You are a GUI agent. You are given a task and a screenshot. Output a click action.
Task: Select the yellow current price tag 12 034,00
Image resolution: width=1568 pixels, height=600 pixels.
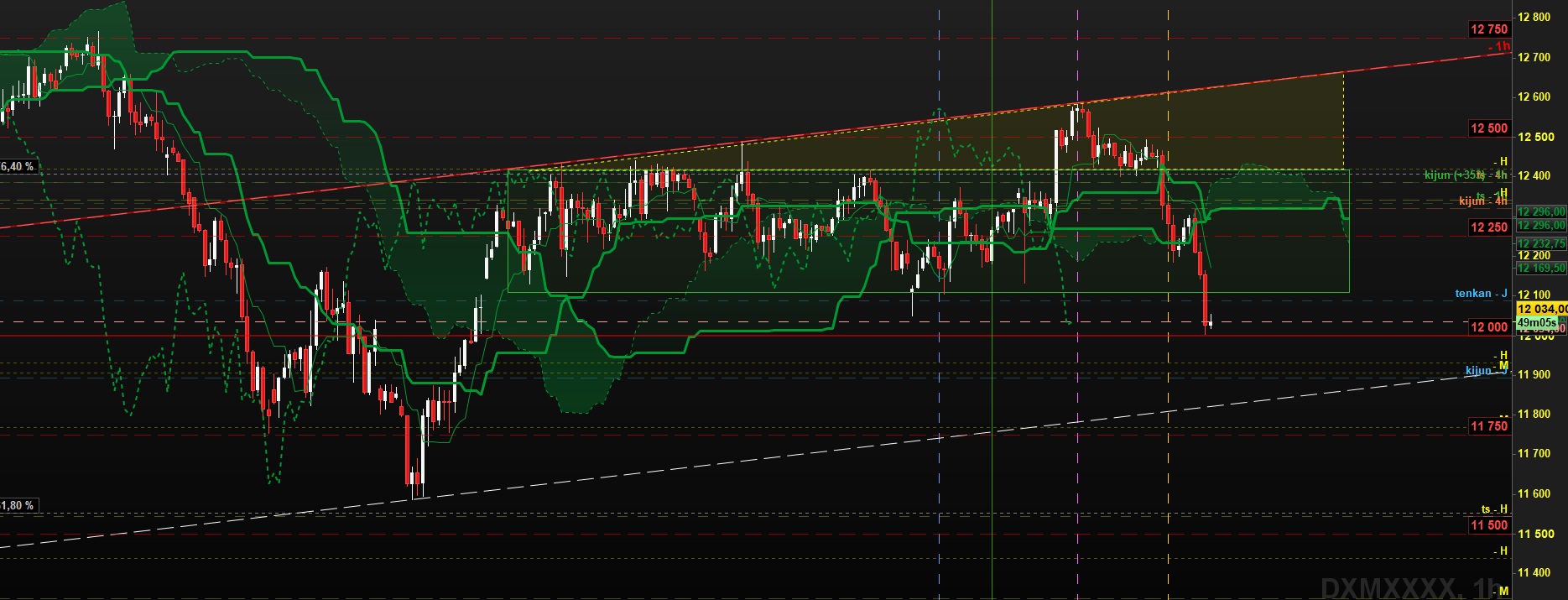coord(1541,309)
